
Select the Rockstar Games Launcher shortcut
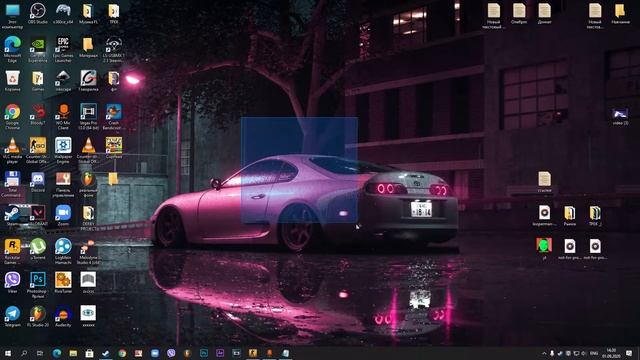click(12, 247)
